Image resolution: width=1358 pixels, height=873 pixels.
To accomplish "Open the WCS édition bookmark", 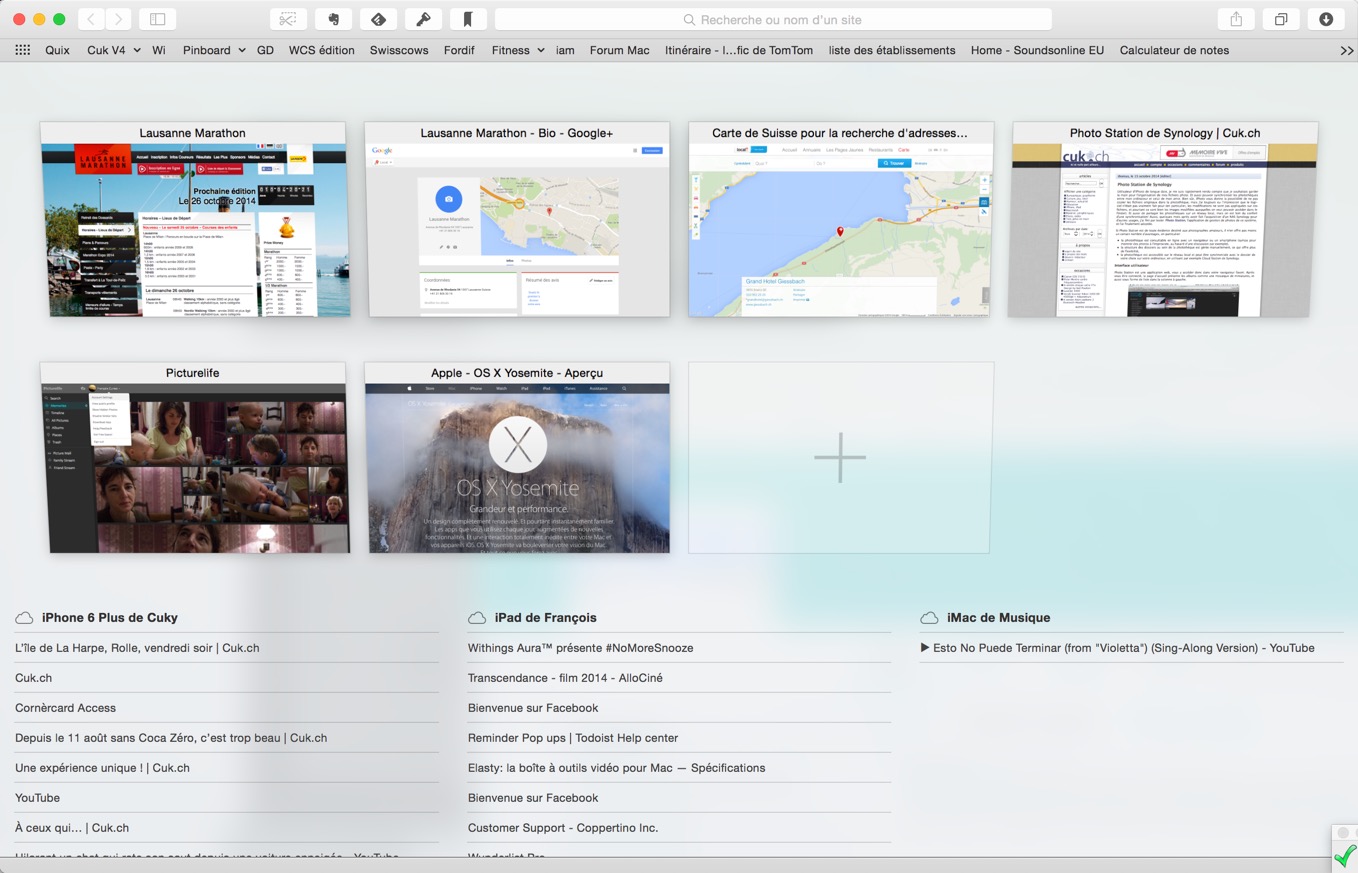I will 322,50.
